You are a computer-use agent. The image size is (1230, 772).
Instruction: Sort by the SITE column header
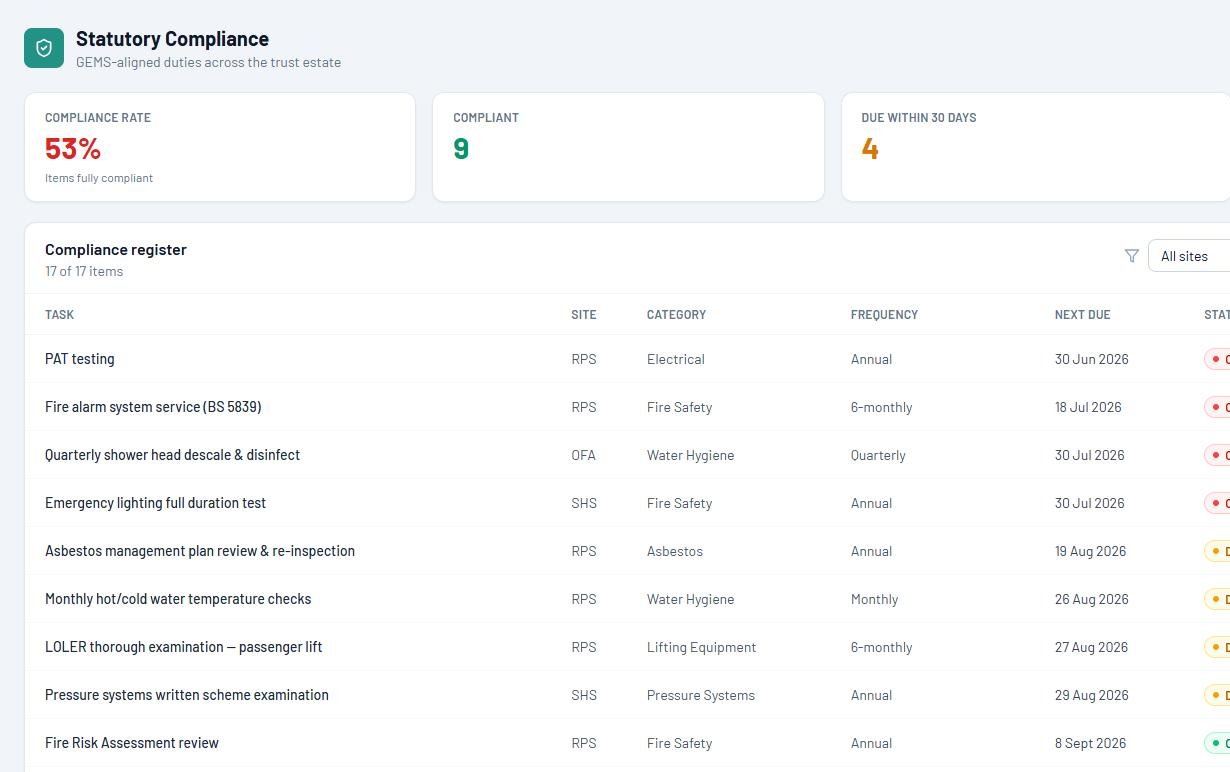[583, 314]
